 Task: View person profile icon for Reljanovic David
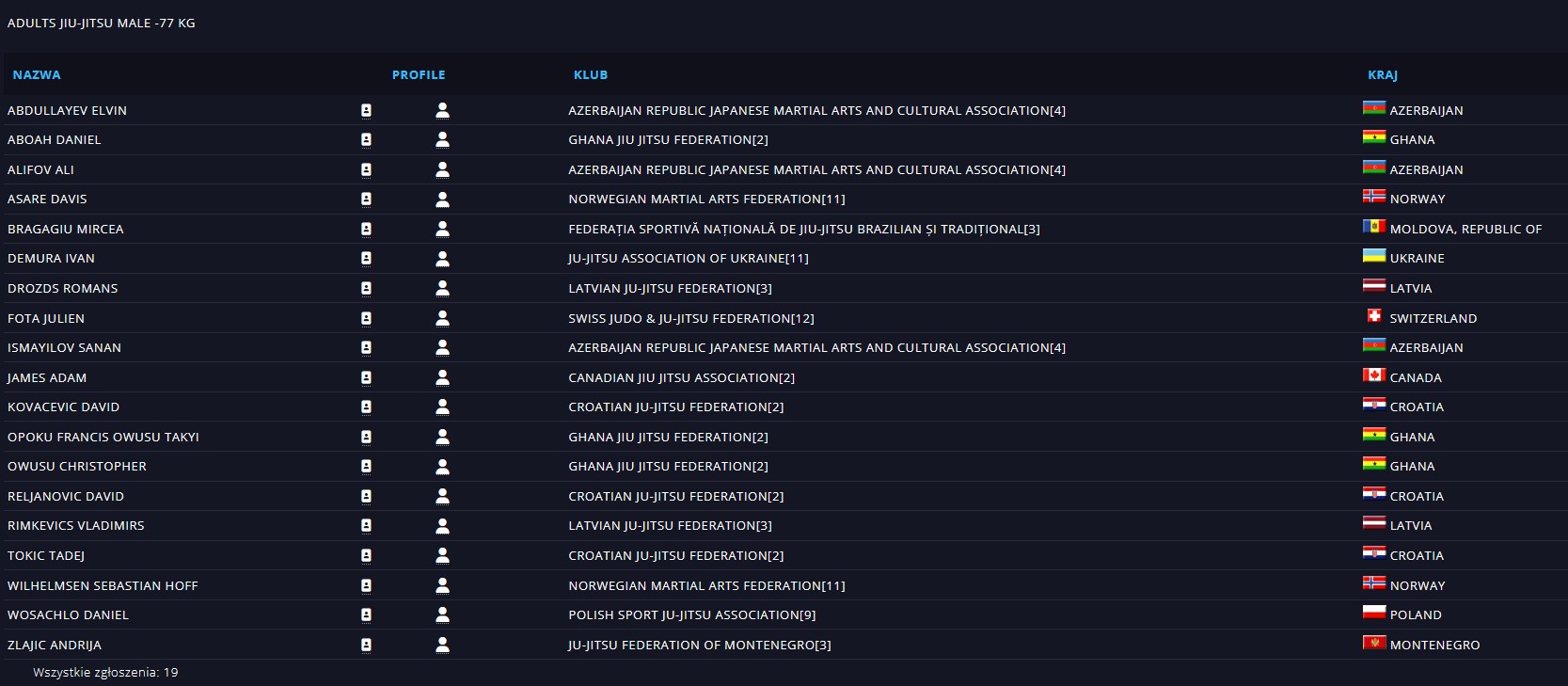click(x=442, y=496)
